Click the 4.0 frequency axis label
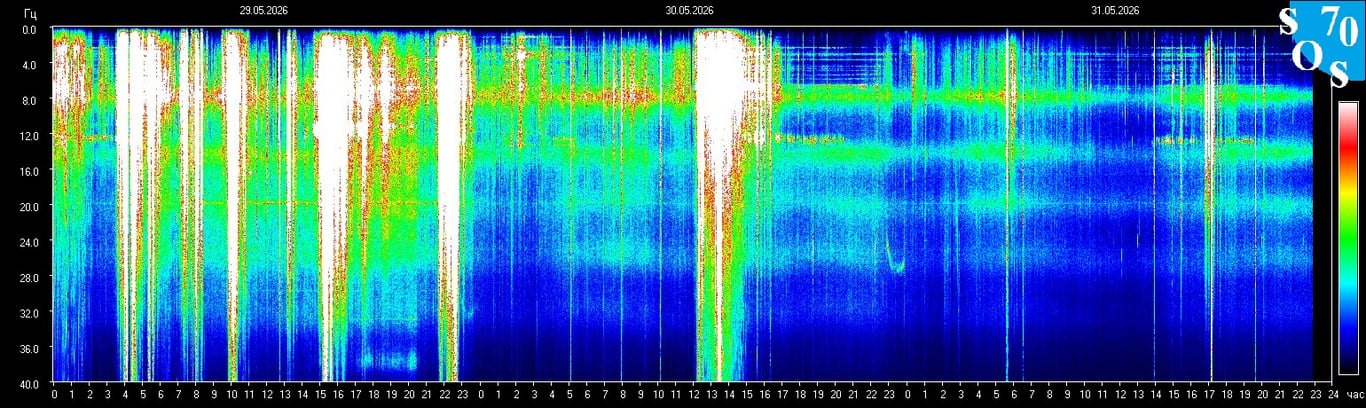The width and height of the screenshot is (1366, 408). (x=30, y=65)
